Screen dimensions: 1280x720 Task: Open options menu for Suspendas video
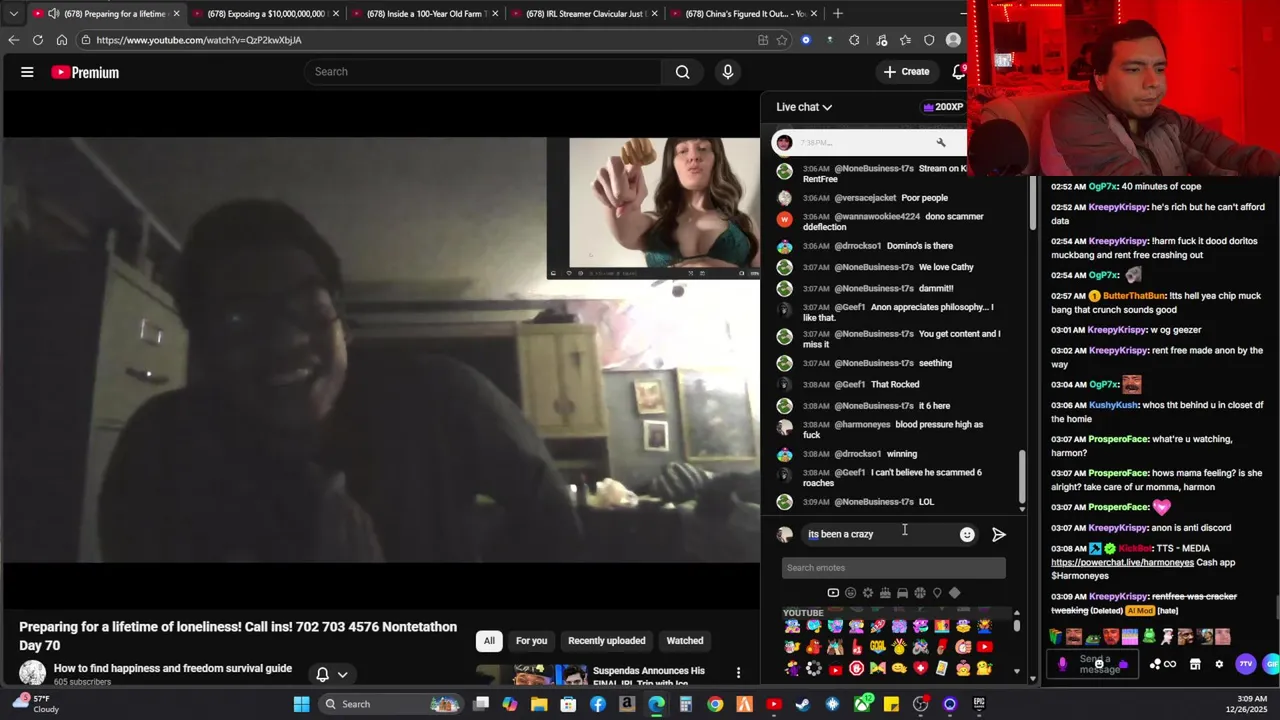tap(738, 673)
